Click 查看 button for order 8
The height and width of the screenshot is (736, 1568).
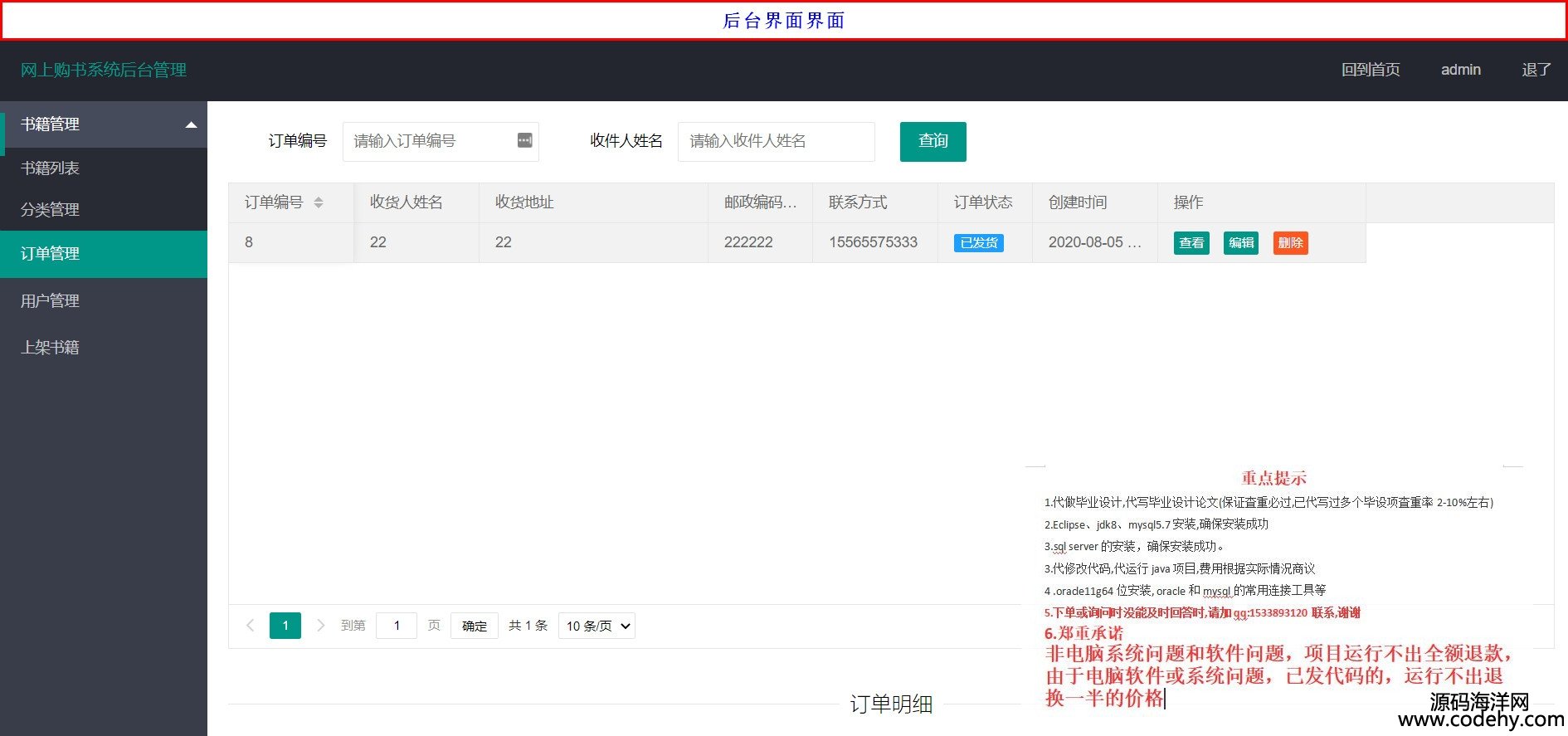pyautogui.click(x=1191, y=243)
